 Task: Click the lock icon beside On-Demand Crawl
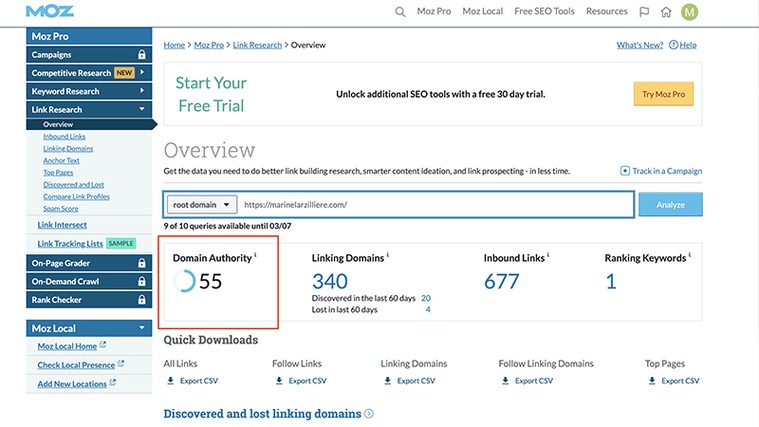coord(141,281)
